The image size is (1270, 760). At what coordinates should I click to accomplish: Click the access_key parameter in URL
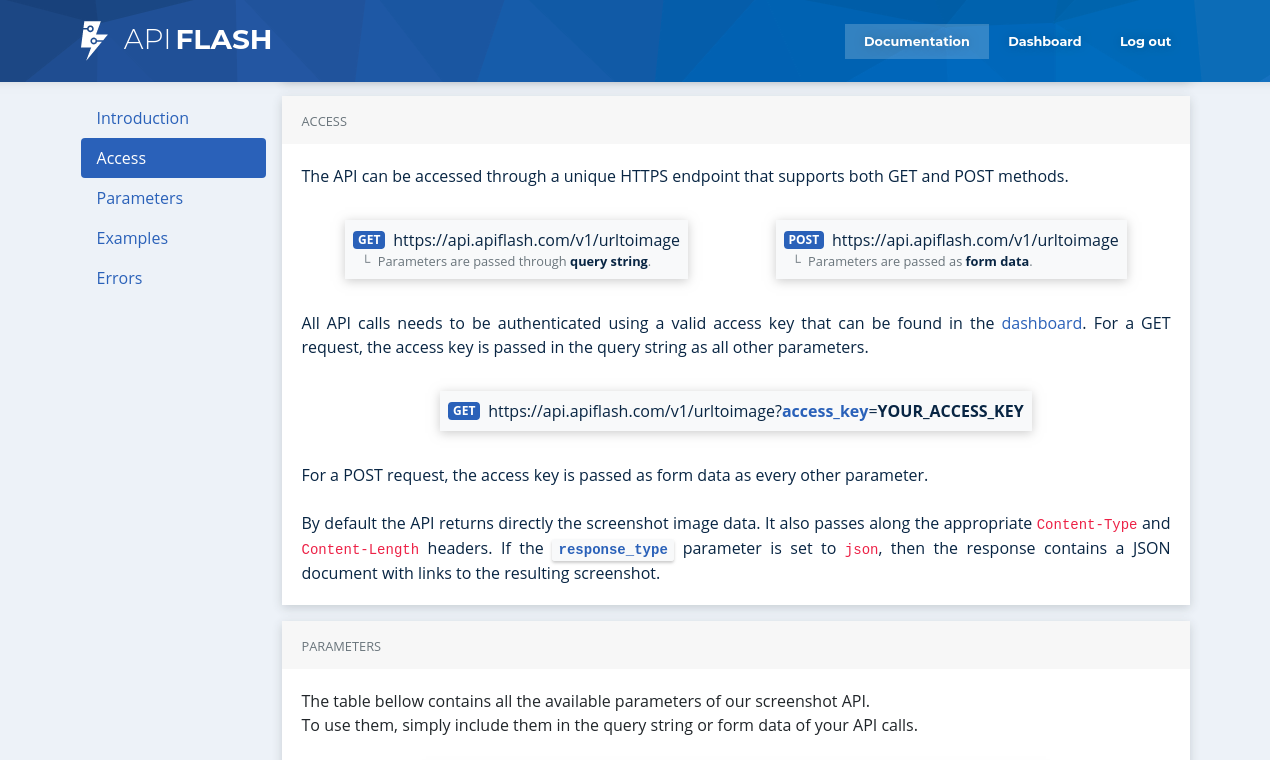(825, 411)
